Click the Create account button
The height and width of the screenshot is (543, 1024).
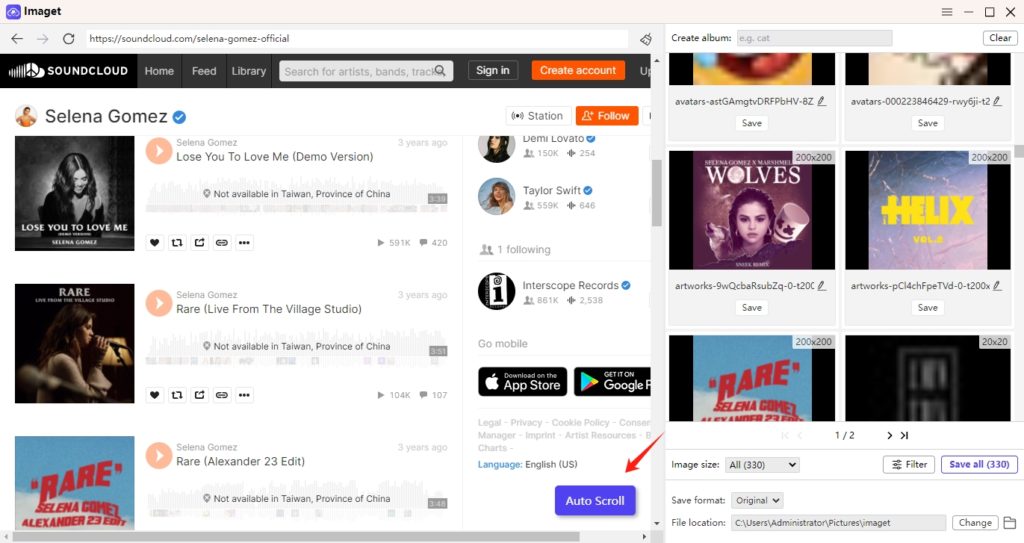point(577,70)
